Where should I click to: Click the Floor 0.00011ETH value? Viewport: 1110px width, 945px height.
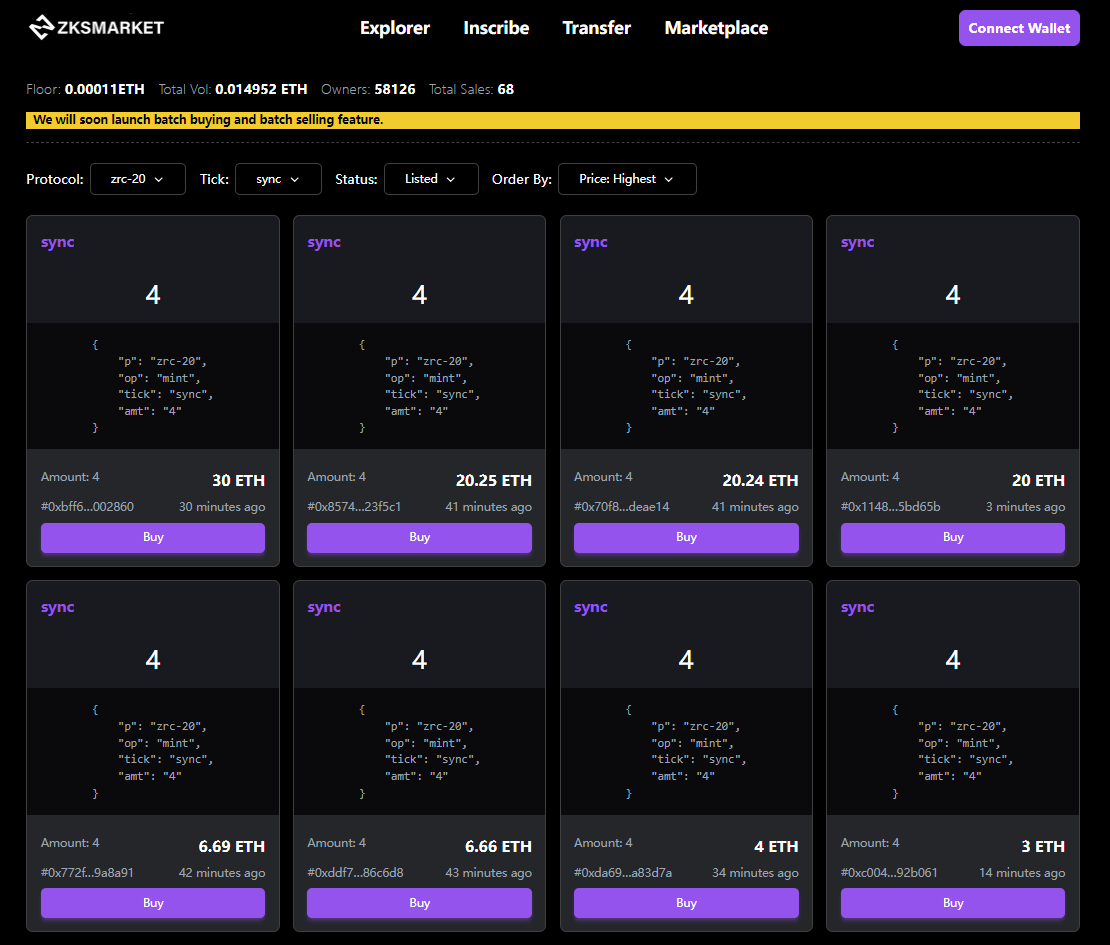point(105,89)
